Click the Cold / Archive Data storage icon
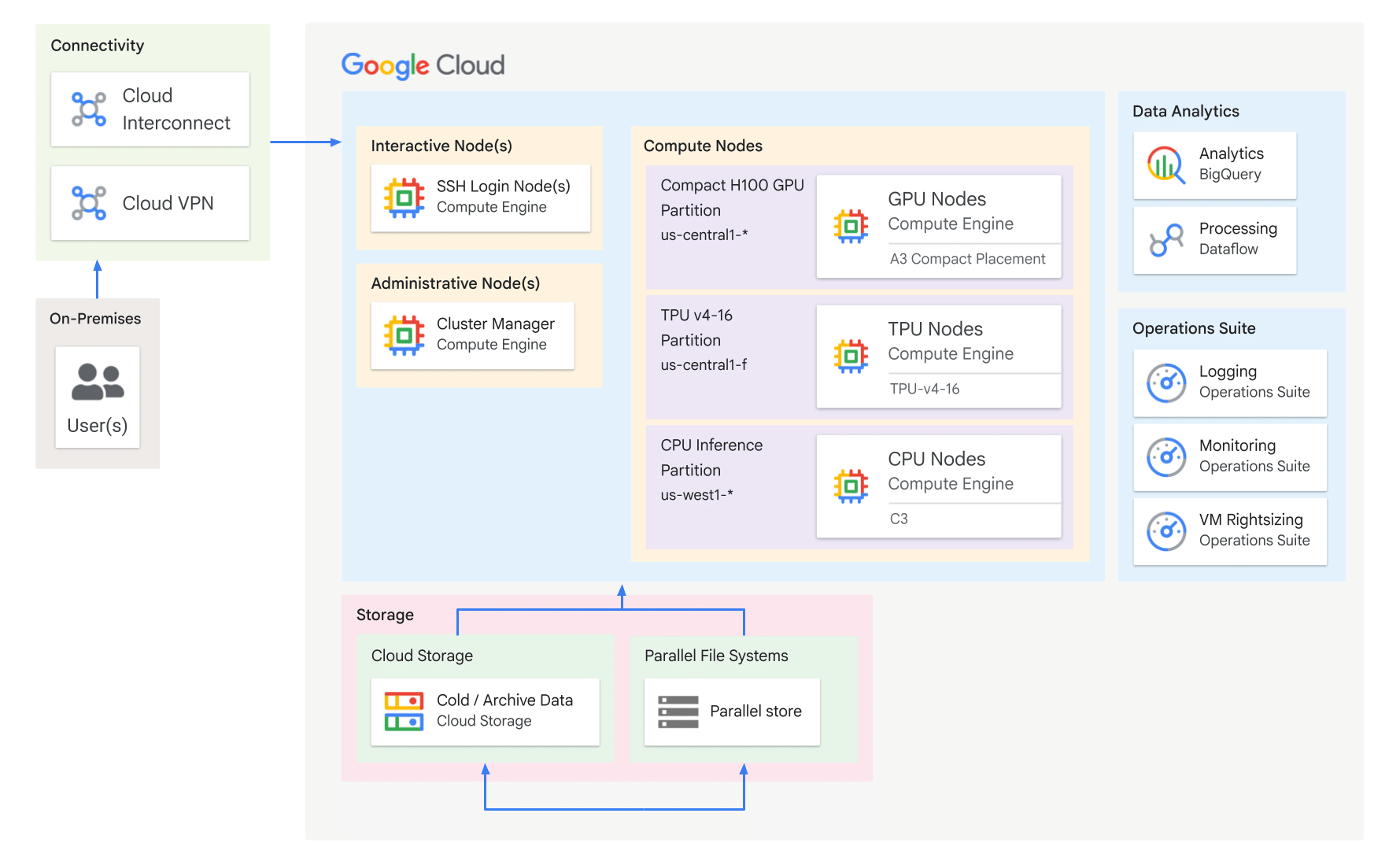Screen dimensions: 1400x850 404,711
